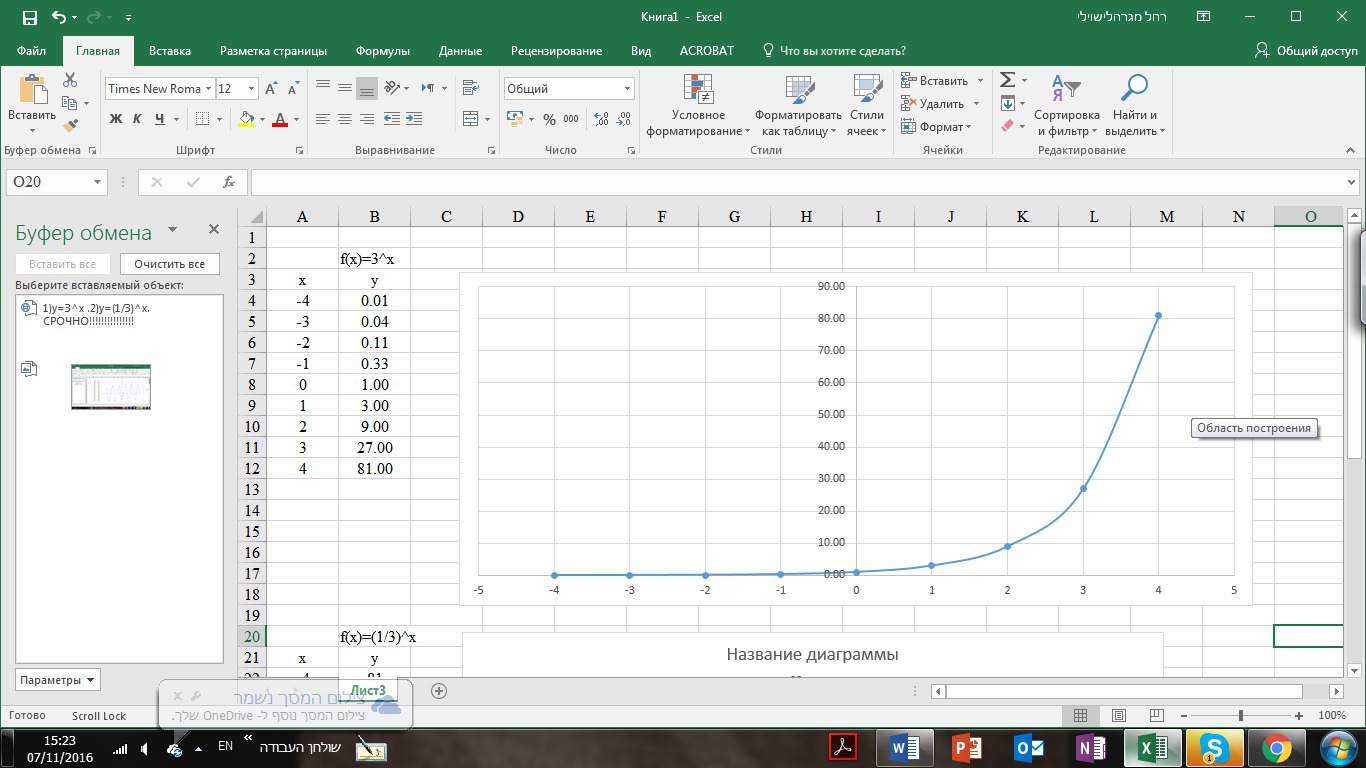The width and height of the screenshot is (1366, 768).
Task: Apply the fill color bucket
Action: (246, 119)
